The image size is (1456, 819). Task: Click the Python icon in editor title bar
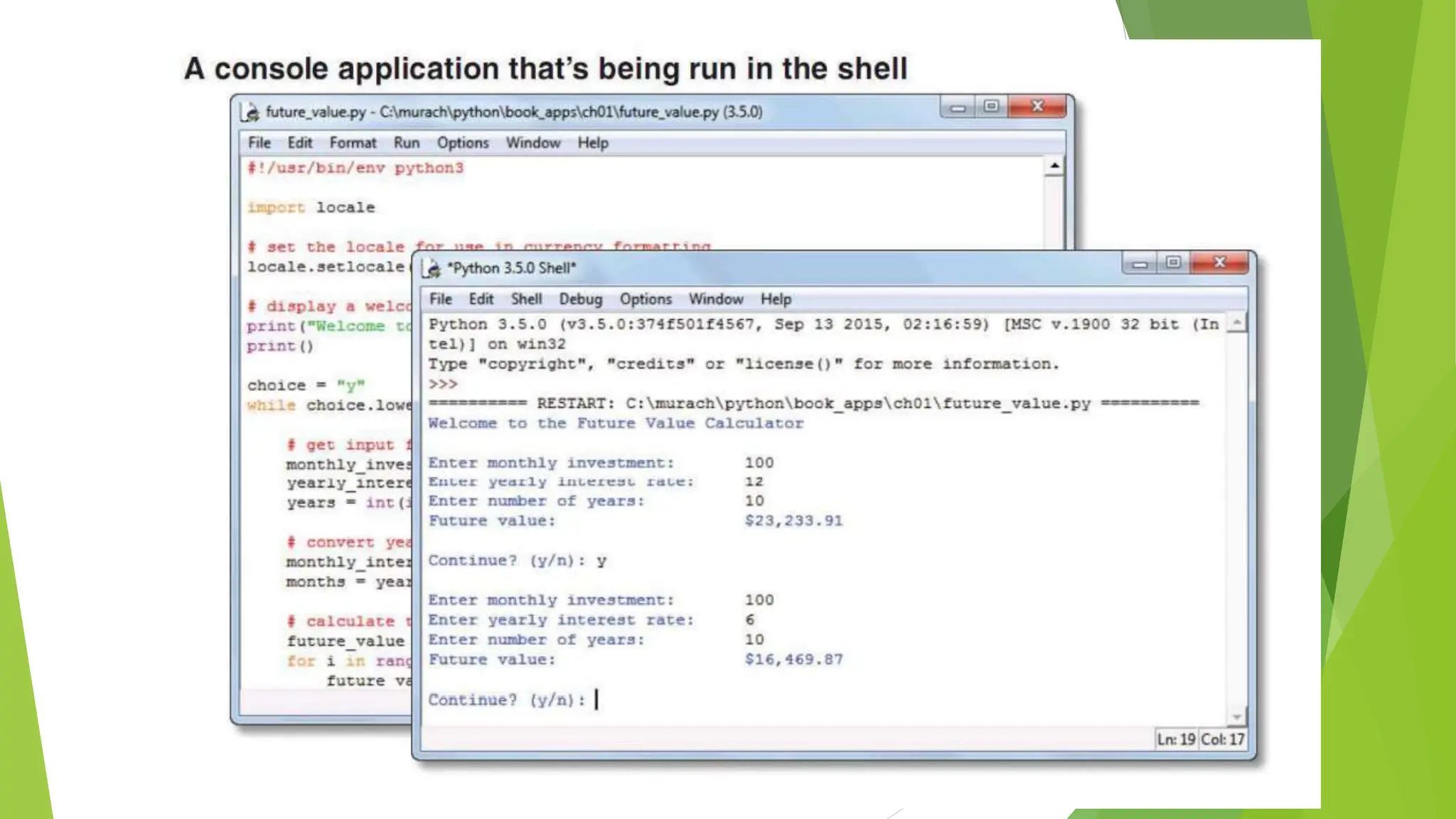(x=250, y=112)
